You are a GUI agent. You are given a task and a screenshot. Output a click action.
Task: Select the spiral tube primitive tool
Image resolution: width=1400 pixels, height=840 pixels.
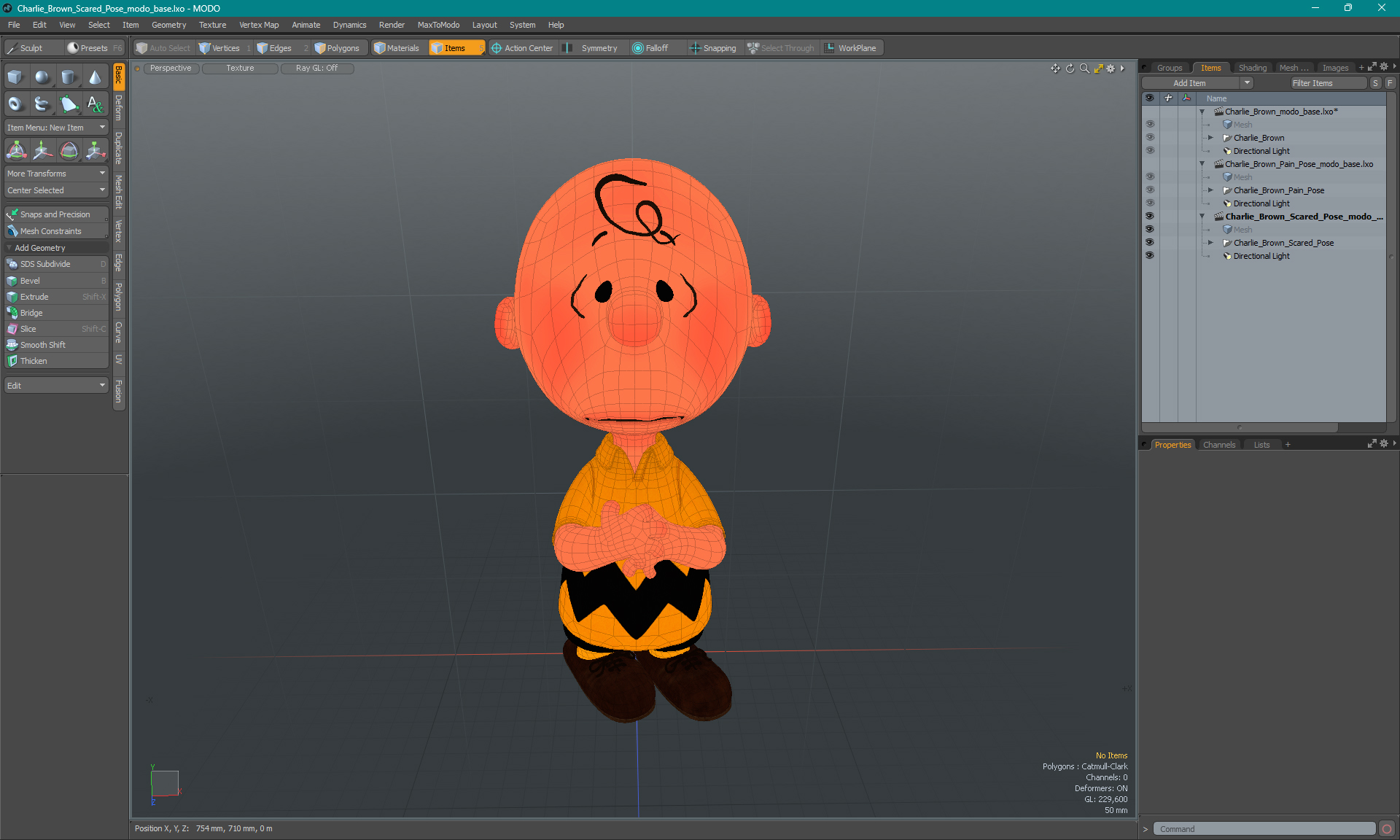(x=42, y=104)
